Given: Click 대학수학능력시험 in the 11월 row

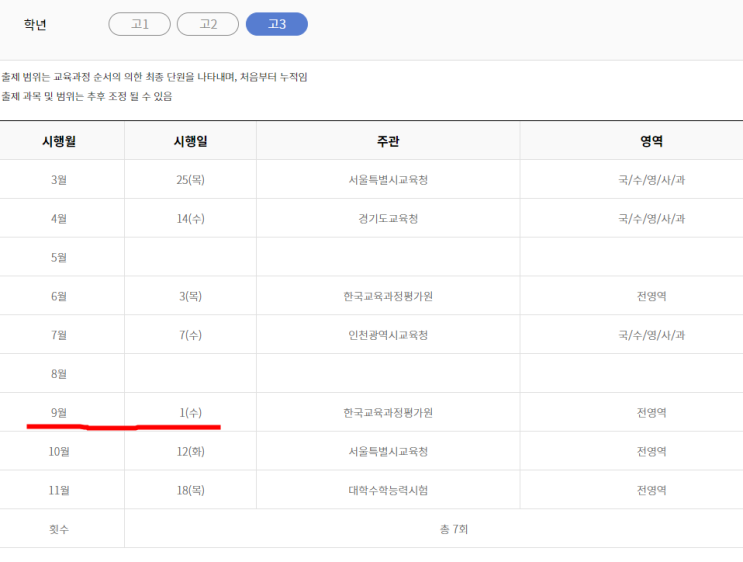Looking at the screenshot, I should (x=388, y=490).
